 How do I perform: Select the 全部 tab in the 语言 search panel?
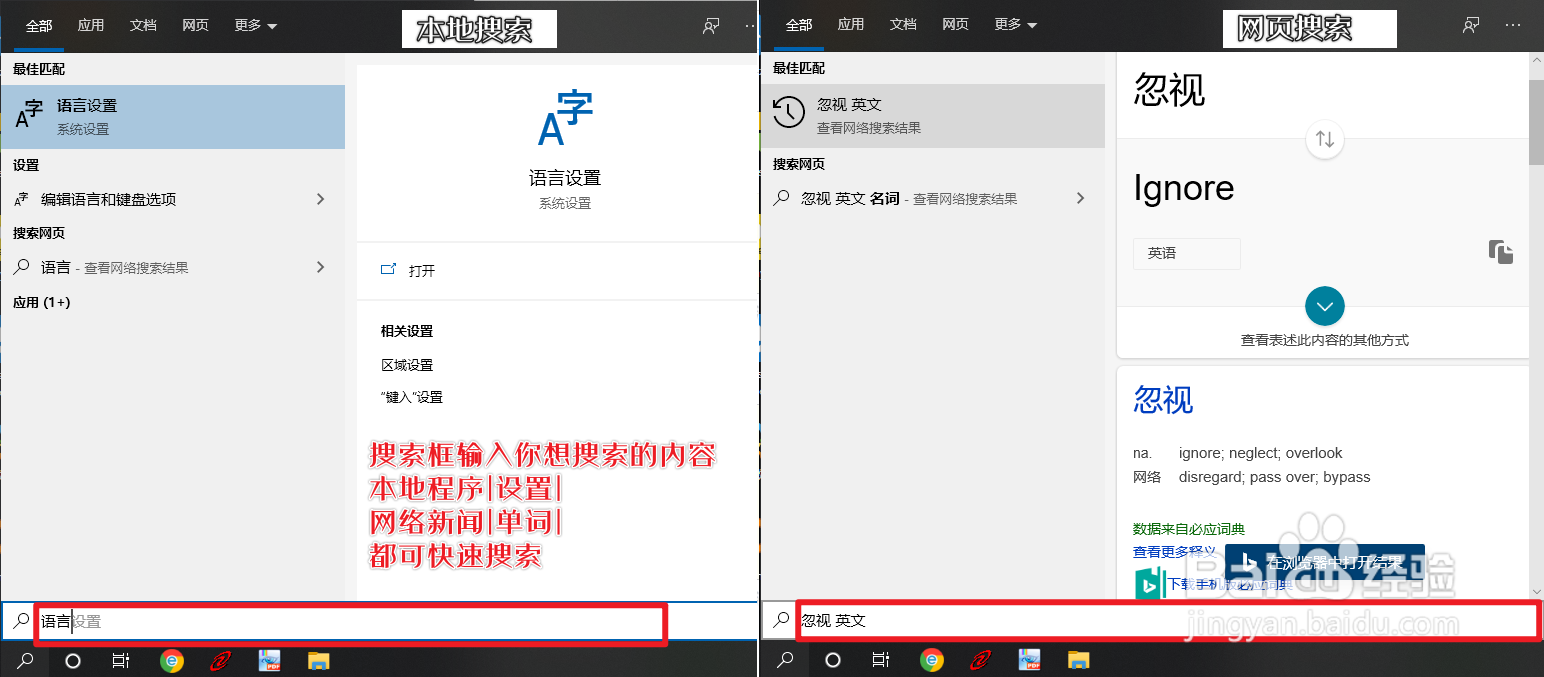(x=39, y=25)
